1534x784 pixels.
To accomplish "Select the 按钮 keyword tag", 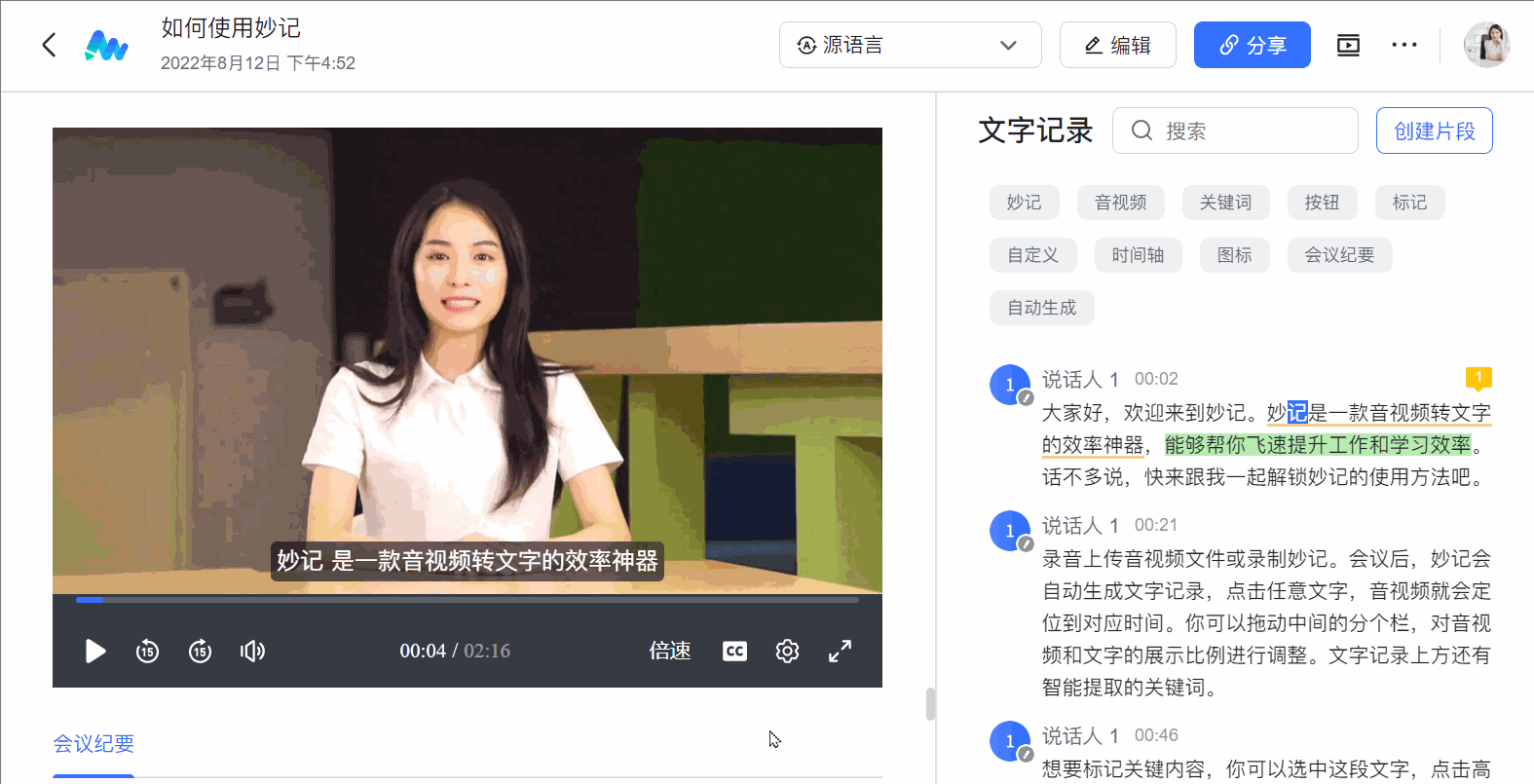I will pos(1323,203).
